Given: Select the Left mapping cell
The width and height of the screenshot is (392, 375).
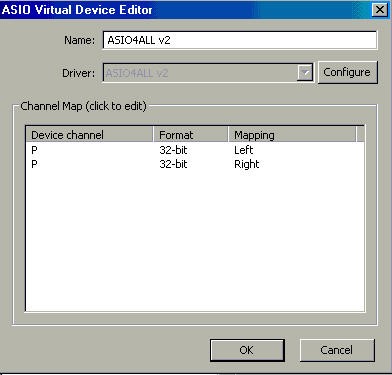Looking at the screenshot, I should (244, 150).
